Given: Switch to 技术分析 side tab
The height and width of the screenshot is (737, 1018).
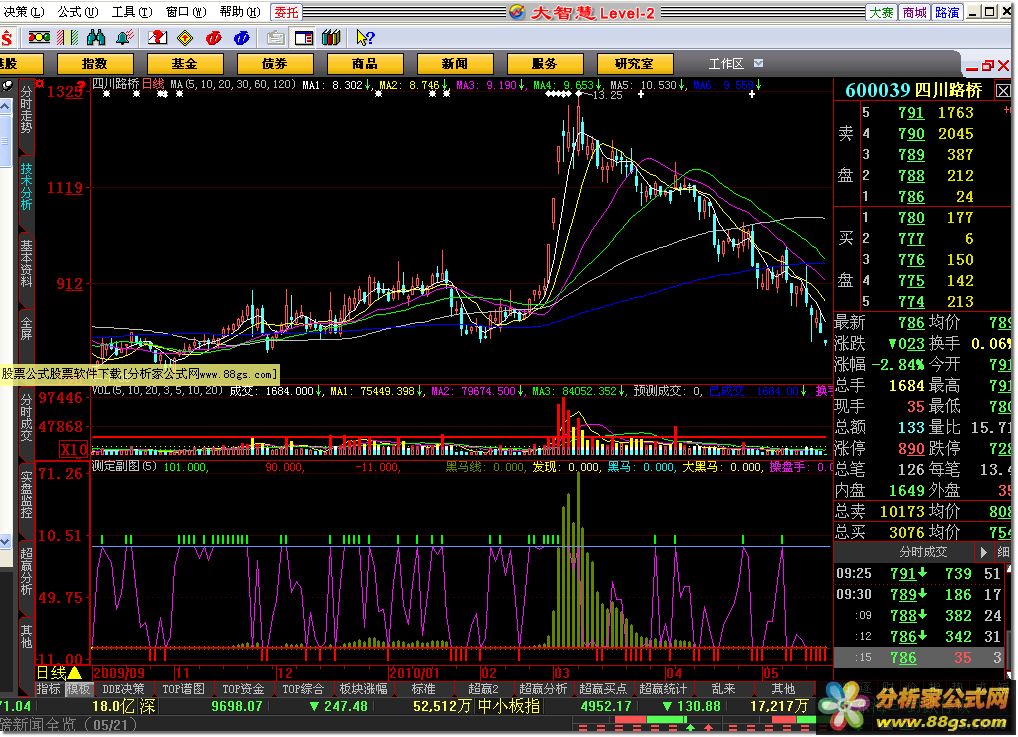Looking at the screenshot, I should pos(26,186).
